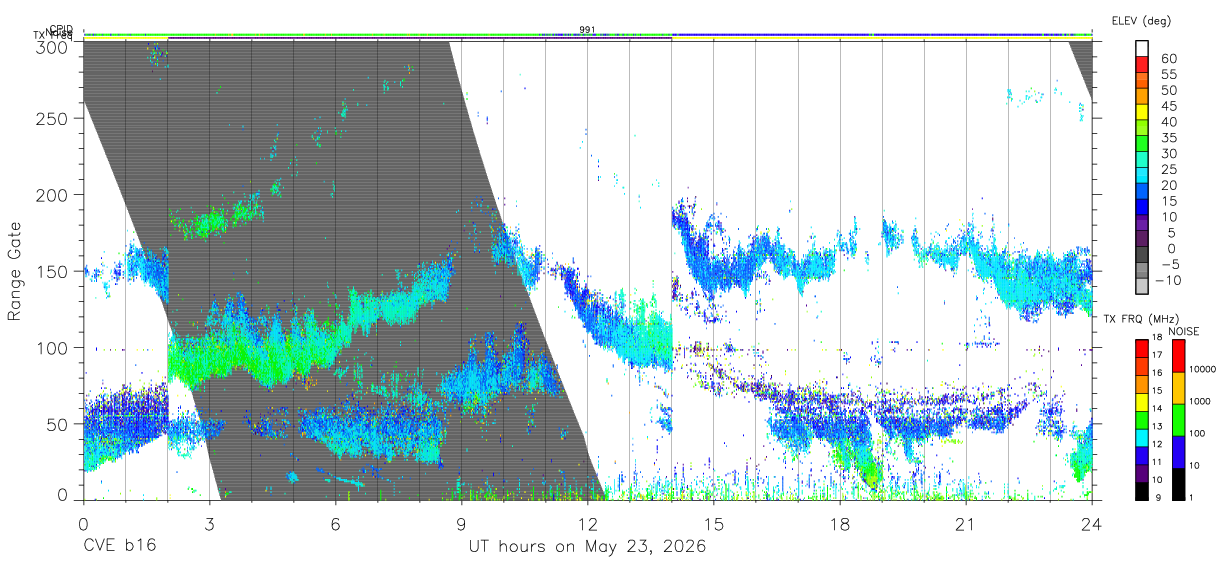Click the "1000" noise scale label
Viewport: 1228px width, 567px height.
[1202, 401]
